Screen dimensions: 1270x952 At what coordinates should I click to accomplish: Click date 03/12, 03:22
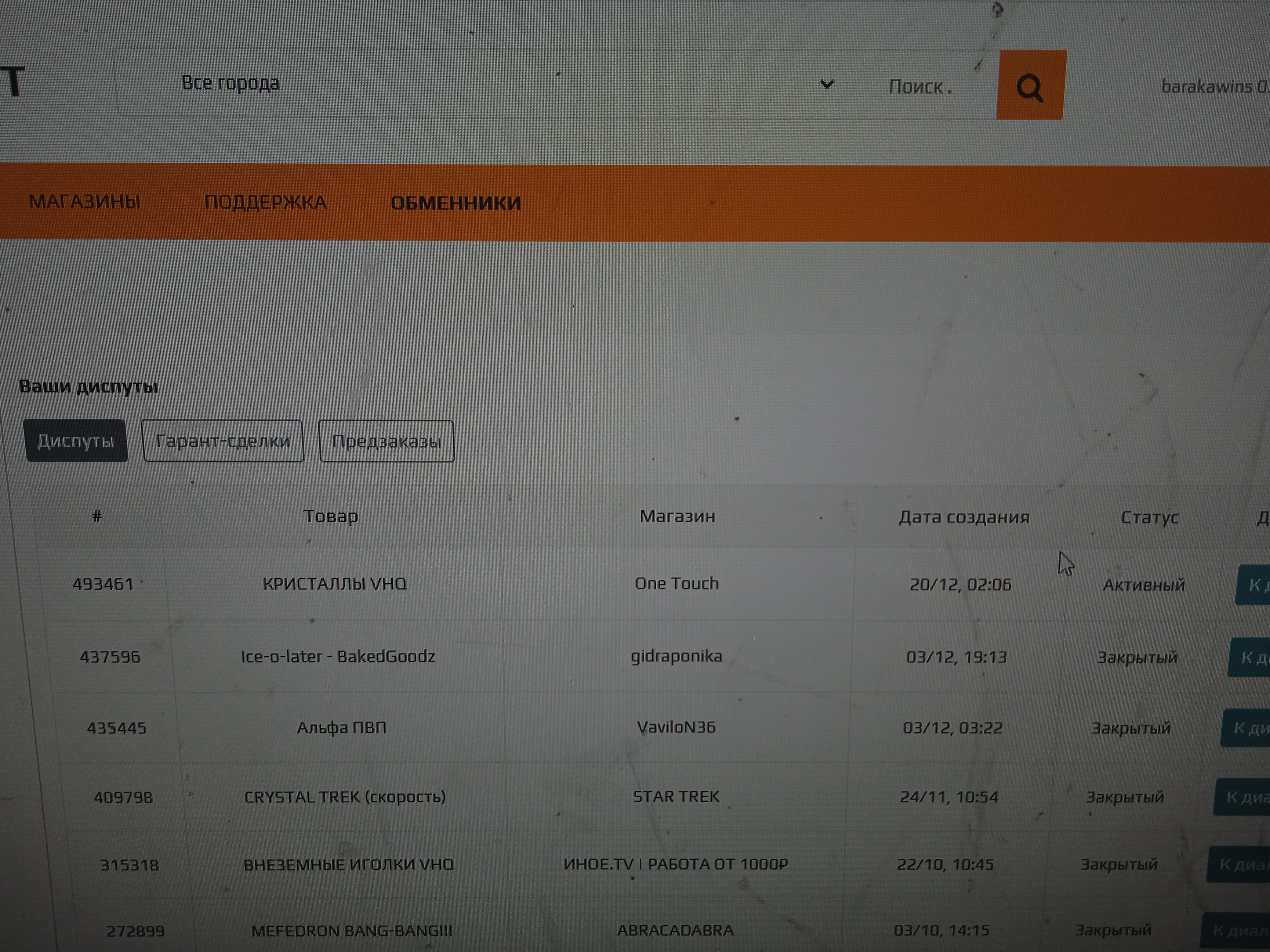coord(953,728)
